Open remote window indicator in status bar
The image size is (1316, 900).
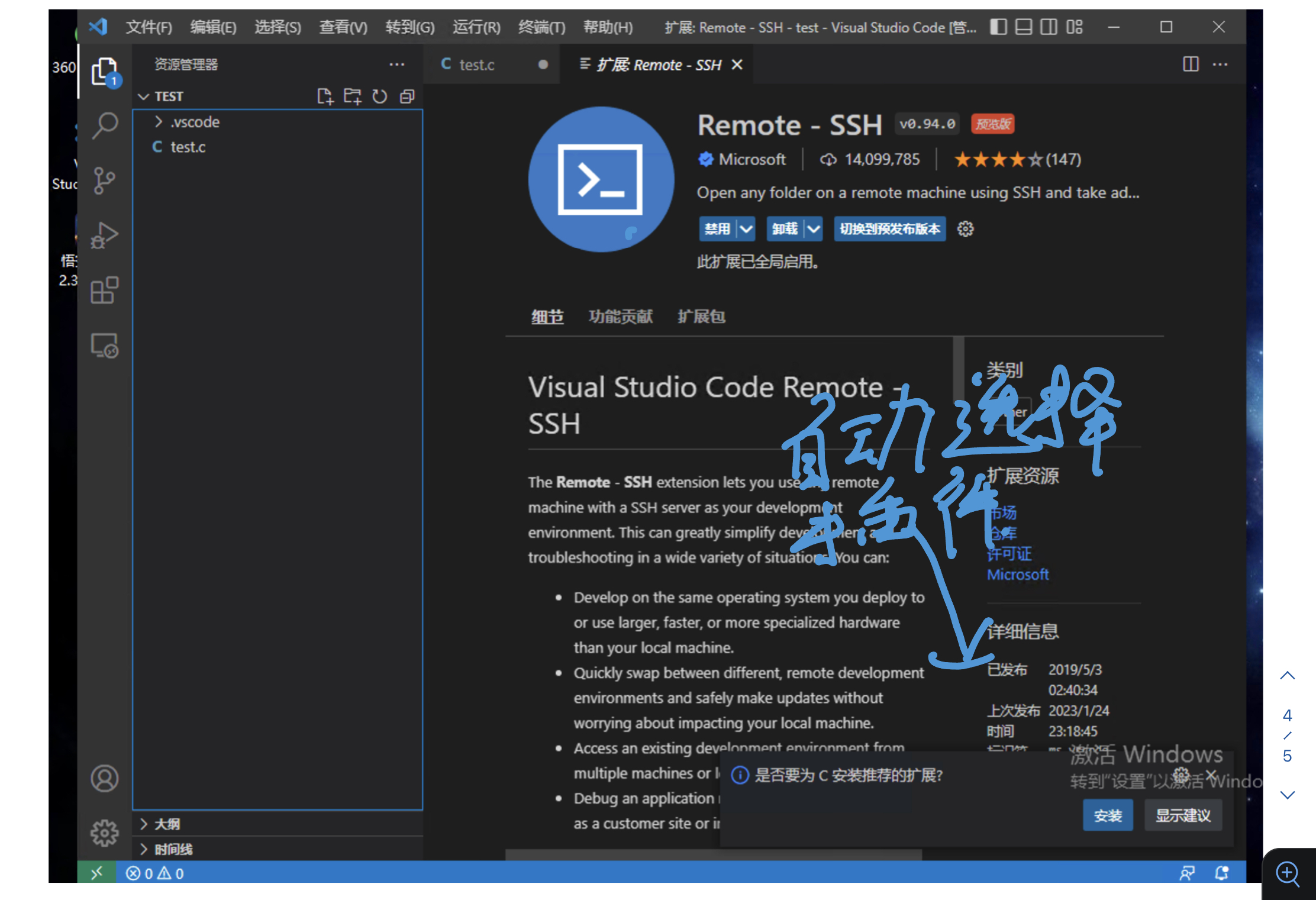(x=96, y=873)
